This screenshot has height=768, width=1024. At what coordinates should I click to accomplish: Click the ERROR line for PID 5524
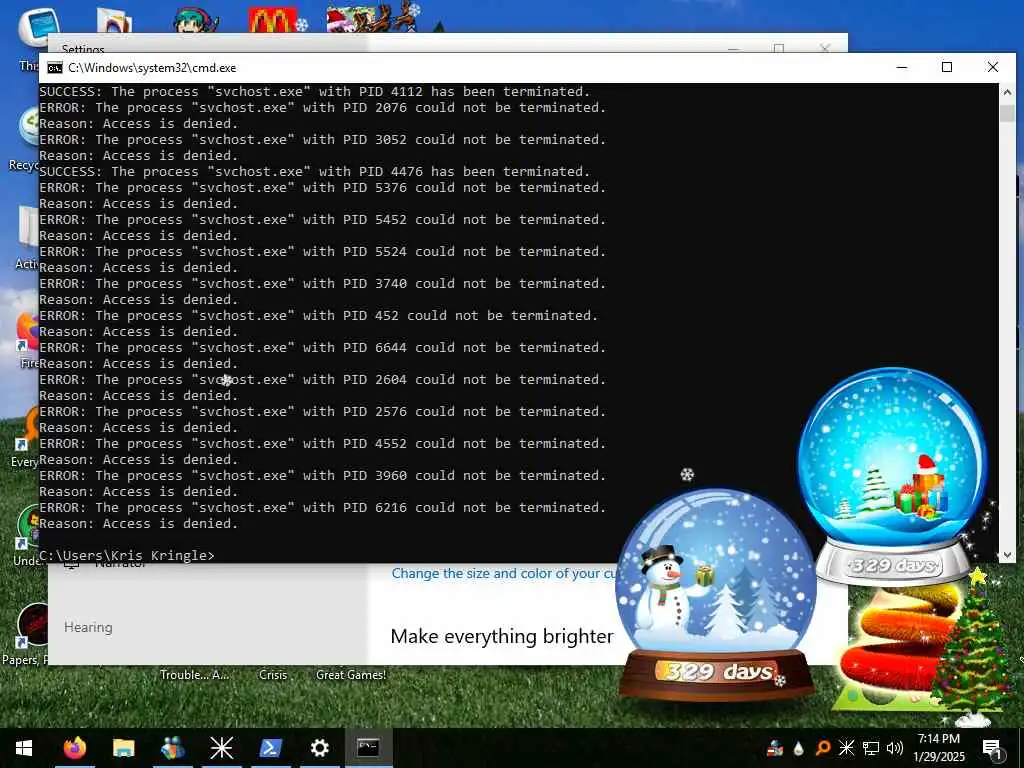323,251
